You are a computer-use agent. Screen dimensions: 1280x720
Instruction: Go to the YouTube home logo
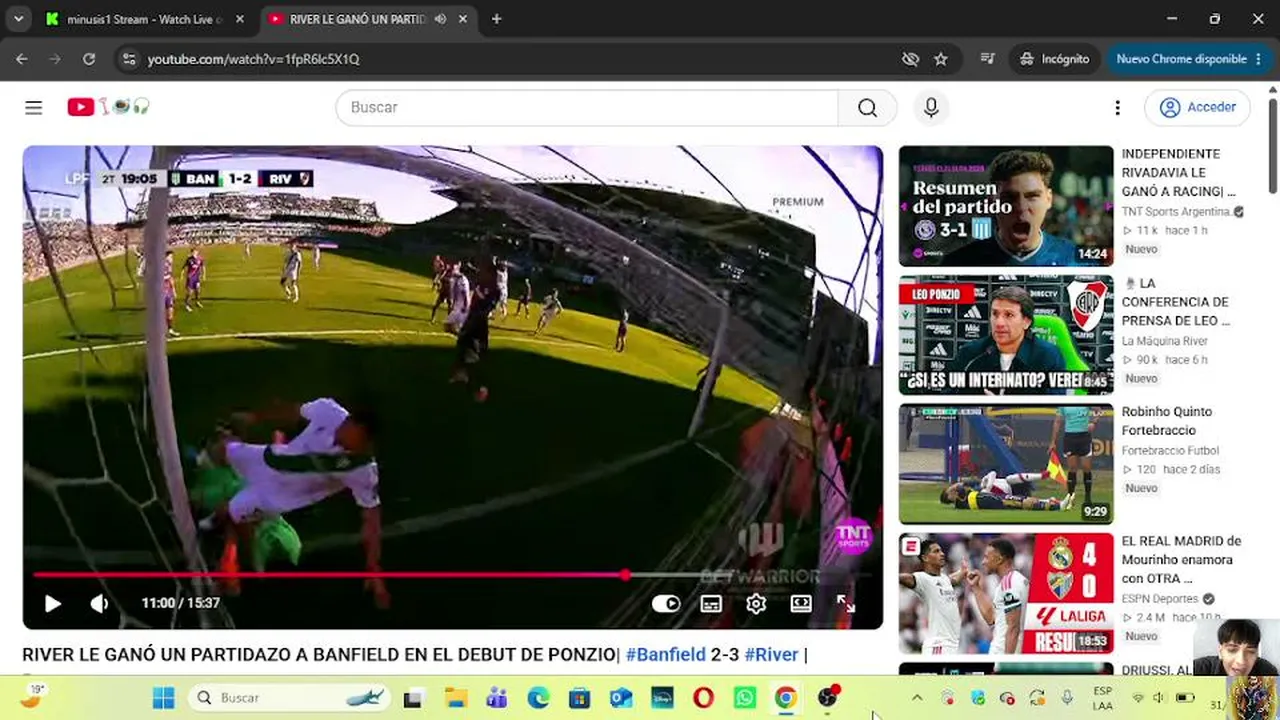coord(108,107)
